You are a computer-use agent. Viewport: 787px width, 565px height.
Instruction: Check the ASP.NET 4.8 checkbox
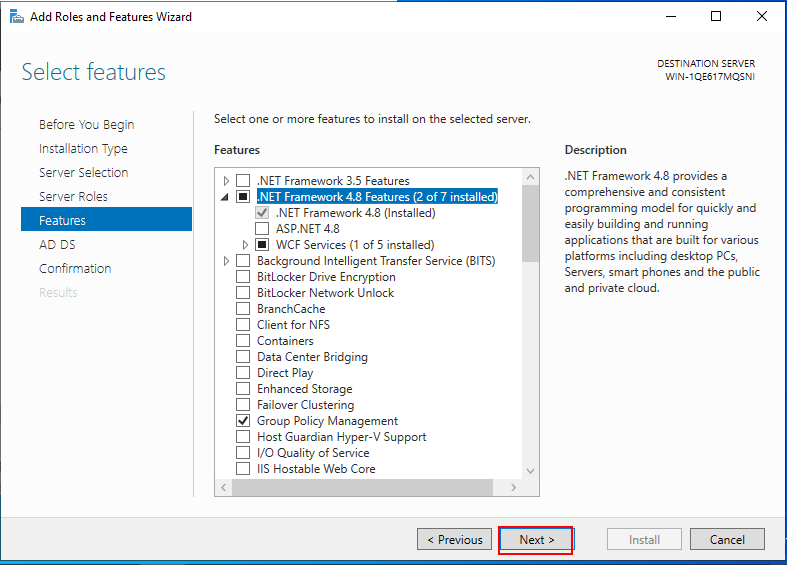click(262, 229)
